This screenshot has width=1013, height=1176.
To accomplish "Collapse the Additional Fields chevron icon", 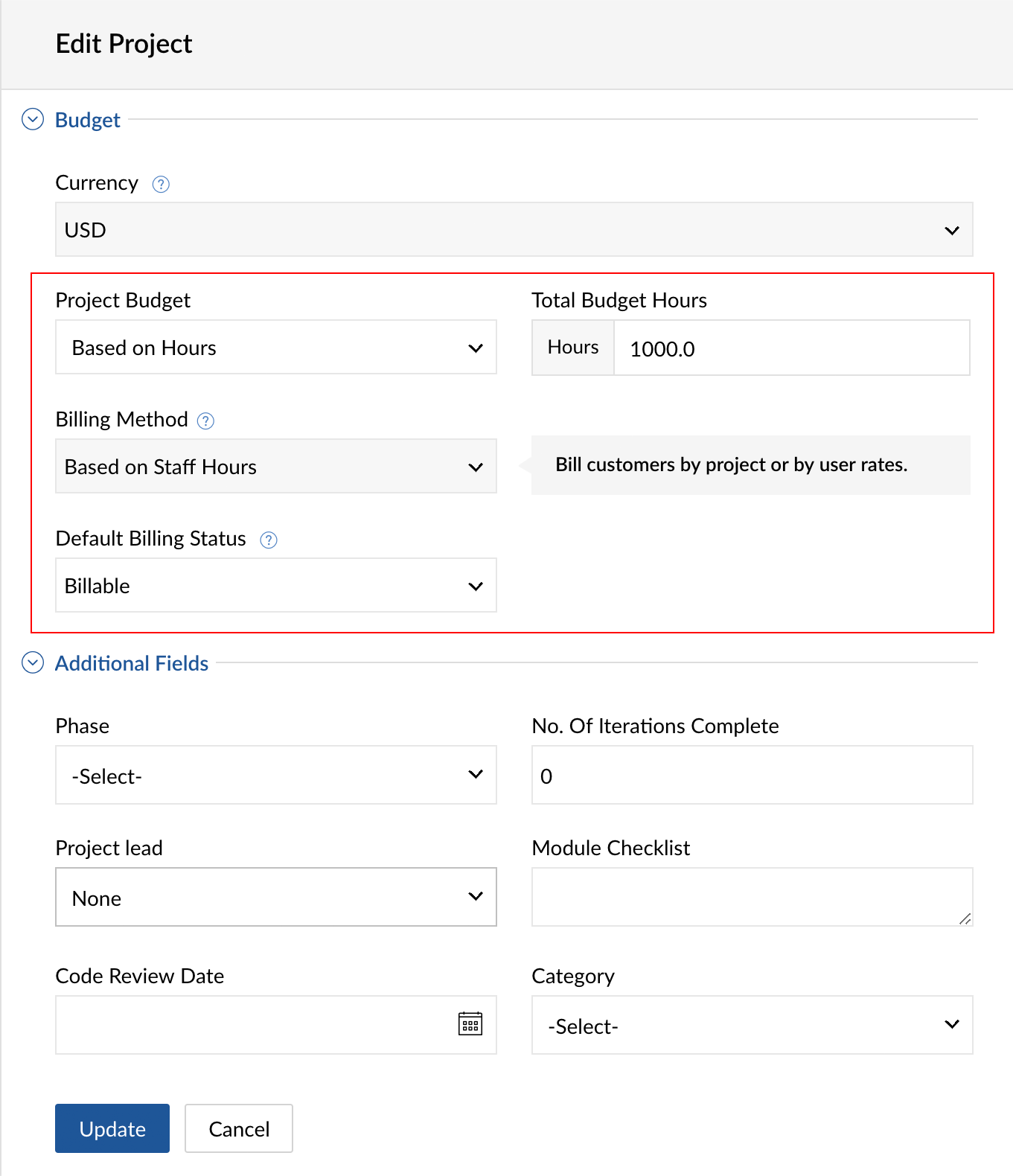I will pyautogui.click(x=33, y=662).
